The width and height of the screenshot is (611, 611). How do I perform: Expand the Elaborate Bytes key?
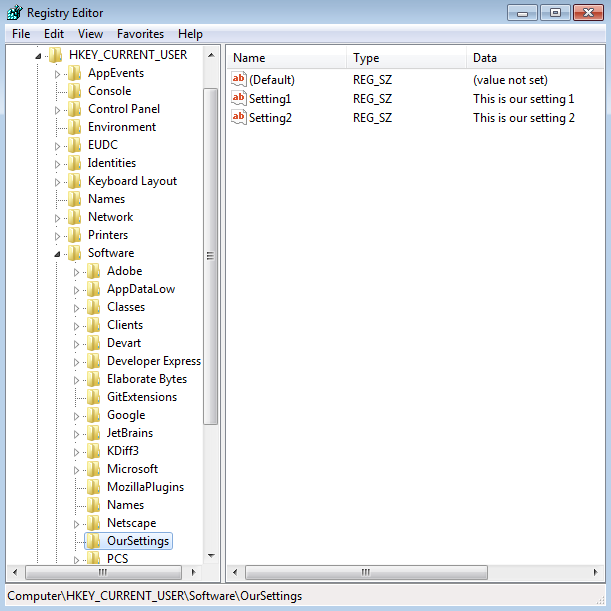[76, 380]
